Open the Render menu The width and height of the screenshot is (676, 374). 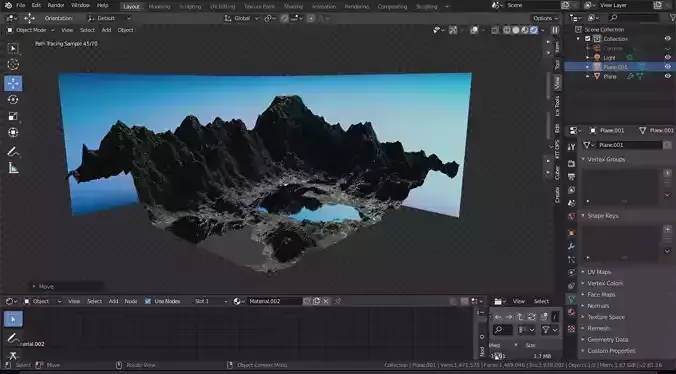coord(56,6)
